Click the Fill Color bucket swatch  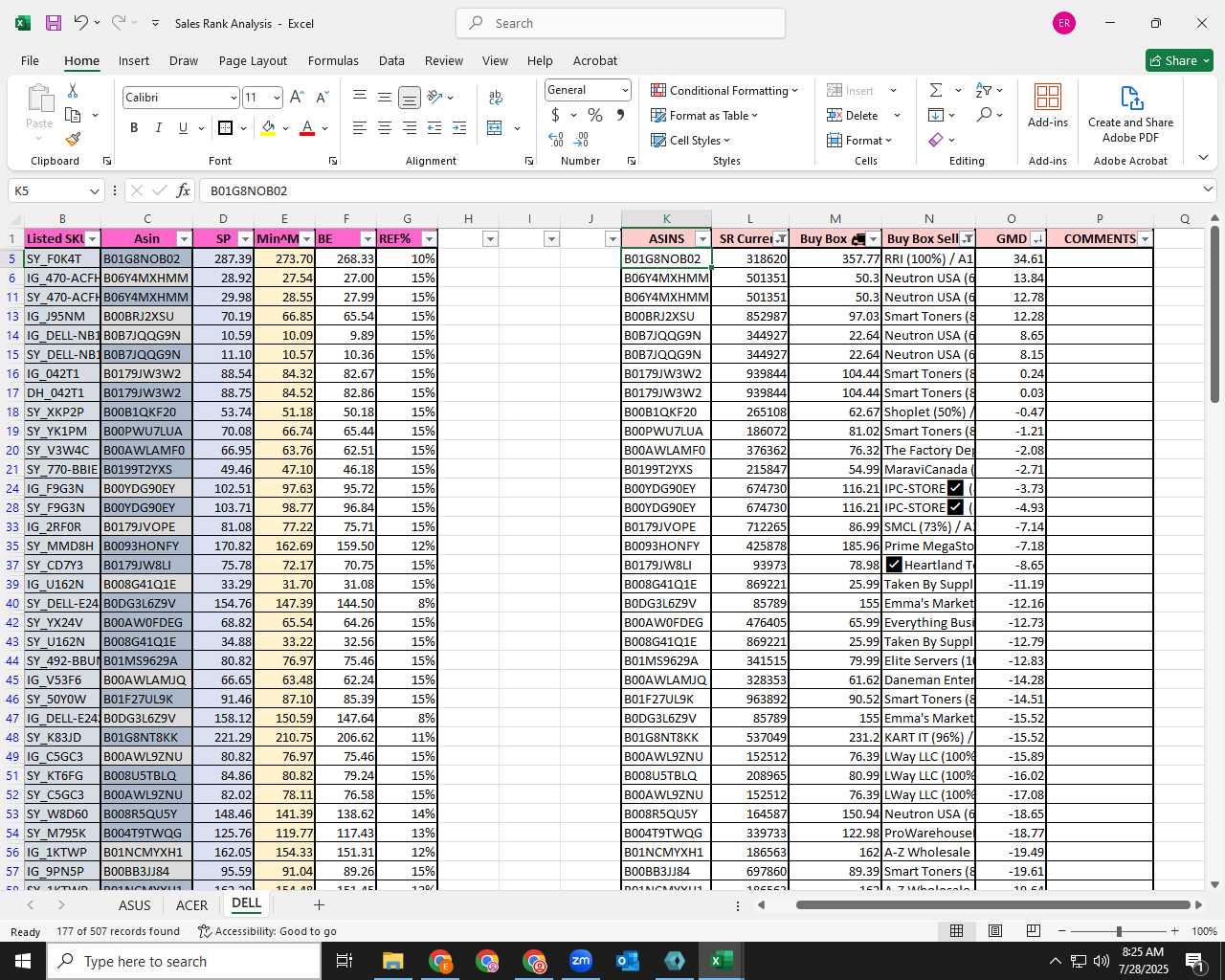tap(268, 128)
